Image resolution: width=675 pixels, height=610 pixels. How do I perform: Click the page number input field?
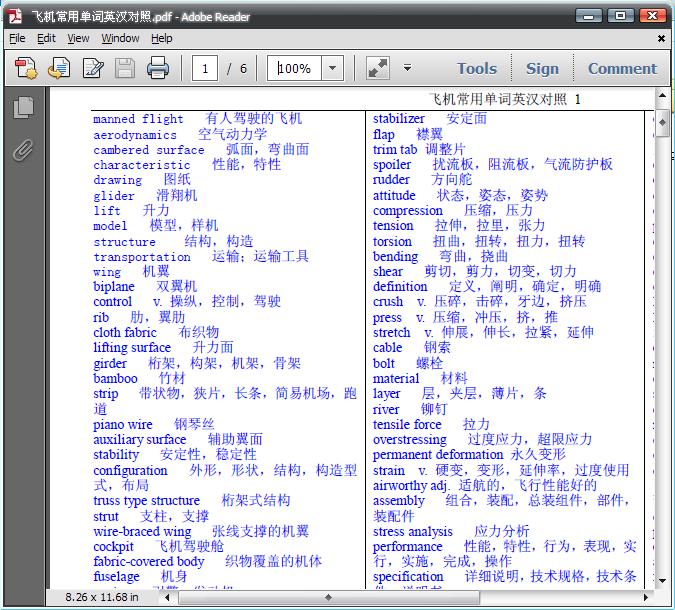click(x=205, y=68)
